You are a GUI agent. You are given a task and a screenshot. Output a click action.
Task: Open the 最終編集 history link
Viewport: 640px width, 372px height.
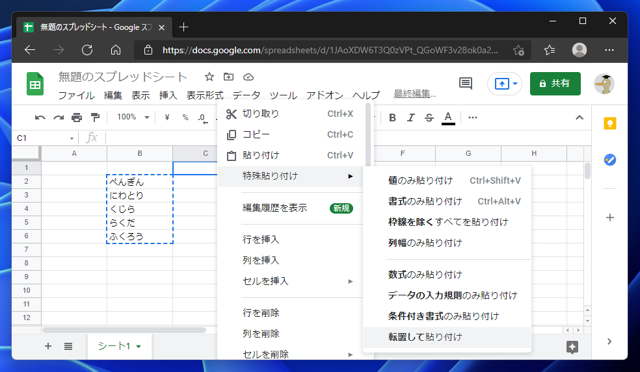pos(415,94)
